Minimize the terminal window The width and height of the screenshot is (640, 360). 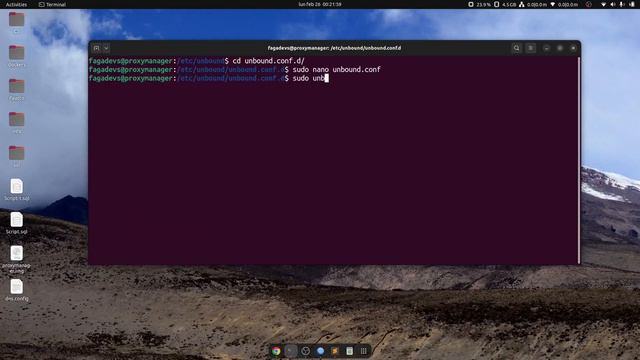[x=546, y=48]
